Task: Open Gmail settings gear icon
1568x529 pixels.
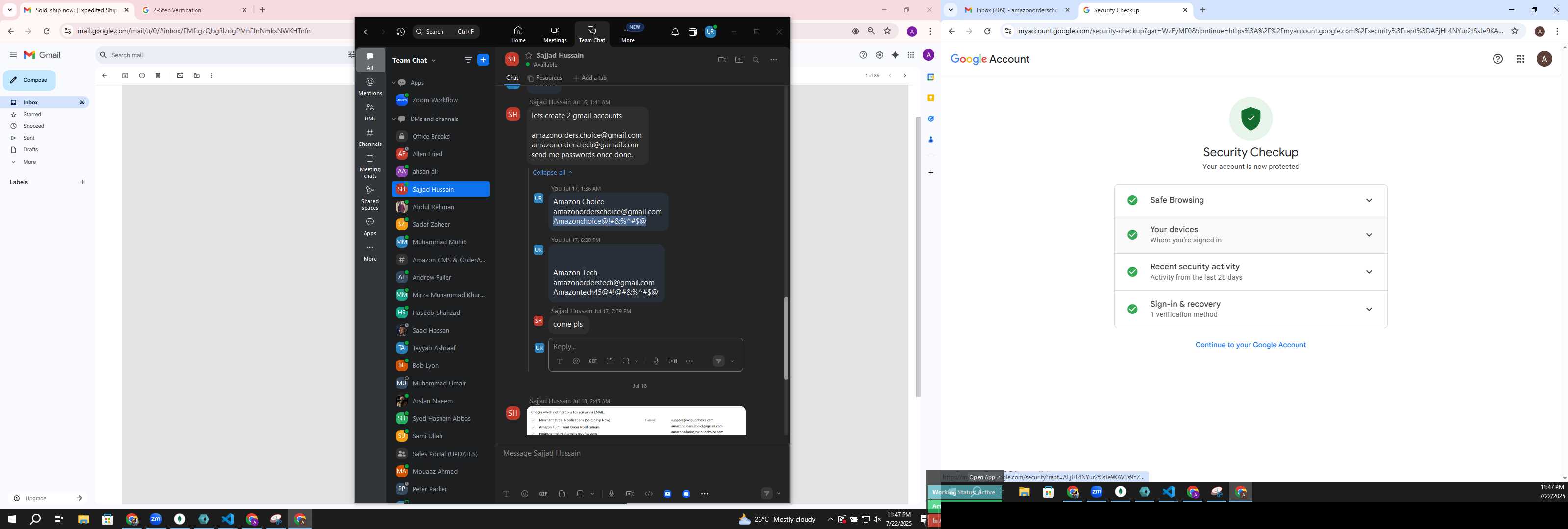Action: click(x=880, y=55)
